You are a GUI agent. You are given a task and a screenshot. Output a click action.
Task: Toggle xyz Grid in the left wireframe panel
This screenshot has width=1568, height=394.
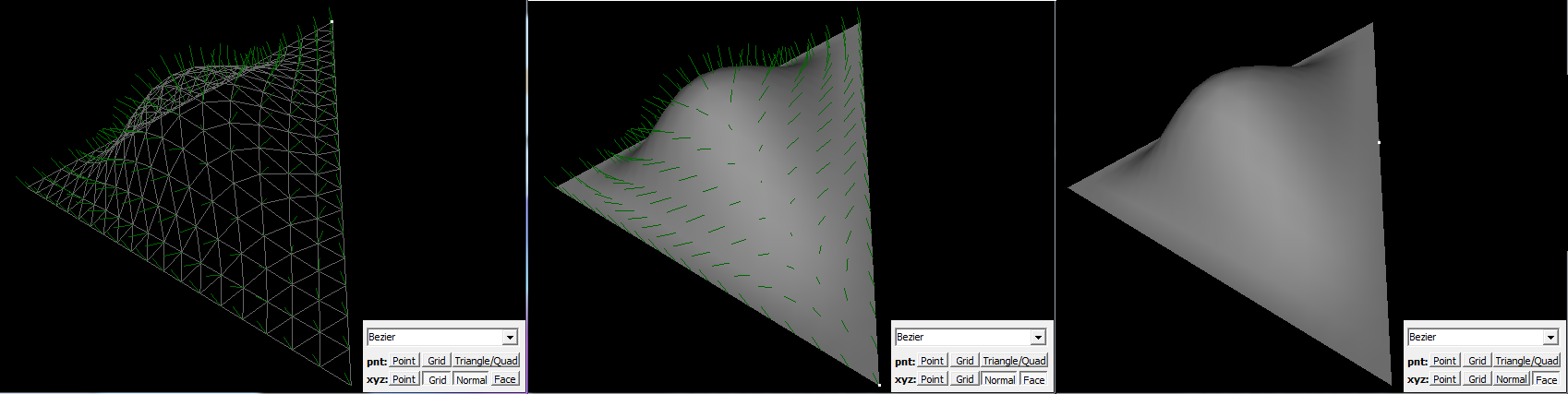click(437, 379)
